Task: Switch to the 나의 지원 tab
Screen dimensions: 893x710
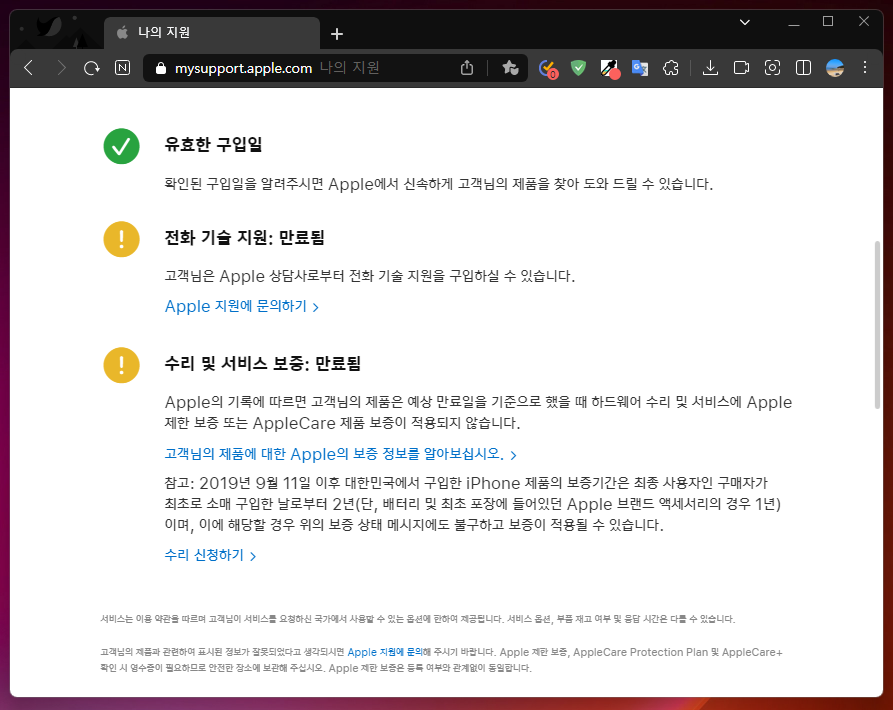Action: pyautogui.click(x=212, y=33)
